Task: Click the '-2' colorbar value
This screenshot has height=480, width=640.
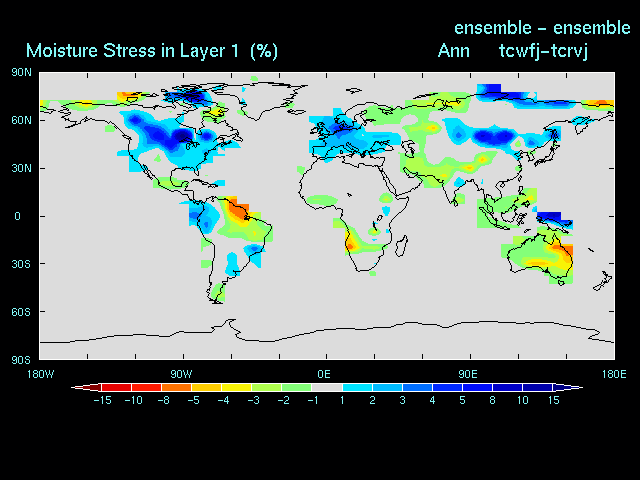Action: click(283, 400)
